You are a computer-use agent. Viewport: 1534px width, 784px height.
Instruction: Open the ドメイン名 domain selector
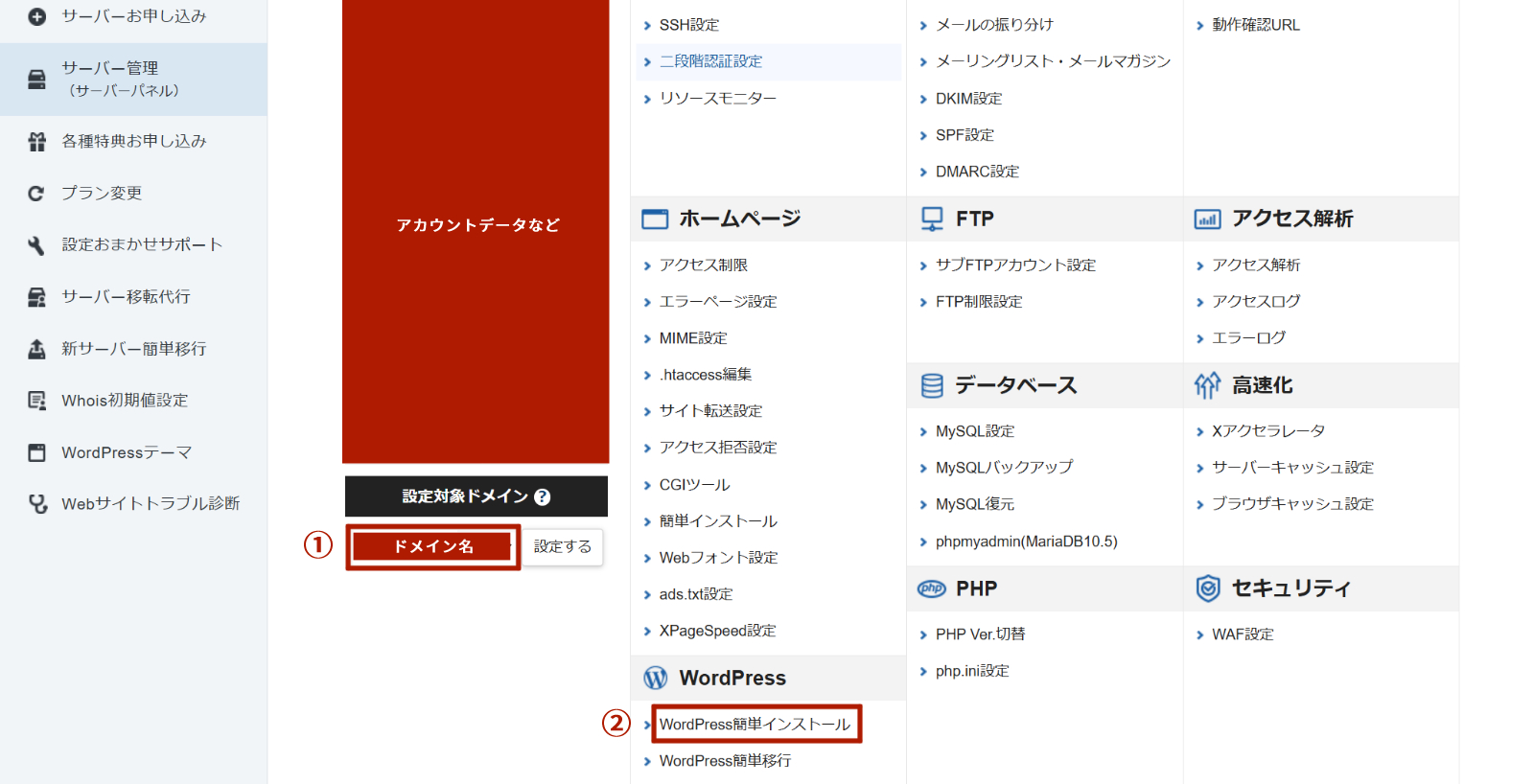(433, 546)
